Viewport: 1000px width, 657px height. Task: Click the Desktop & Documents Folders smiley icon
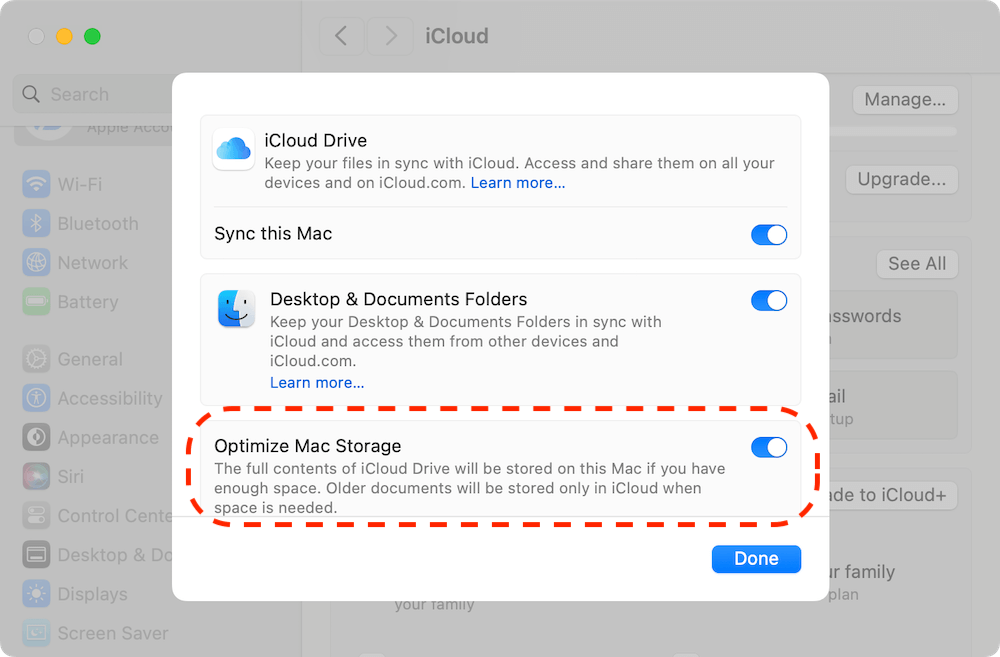pos(235,310)
